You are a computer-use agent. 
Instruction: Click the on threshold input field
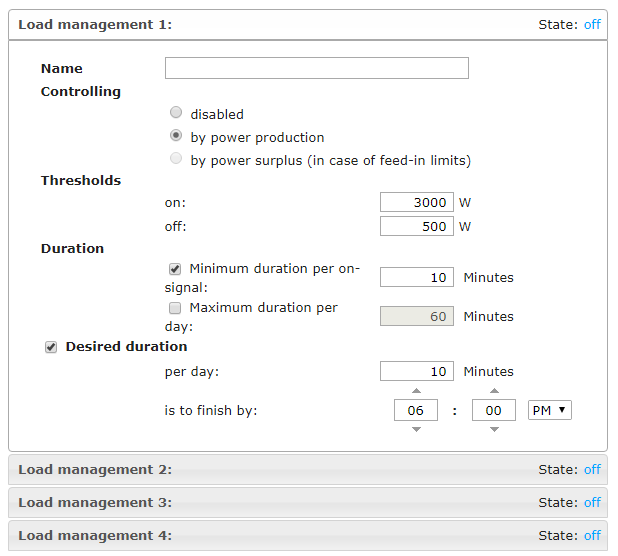click(417, 202)
